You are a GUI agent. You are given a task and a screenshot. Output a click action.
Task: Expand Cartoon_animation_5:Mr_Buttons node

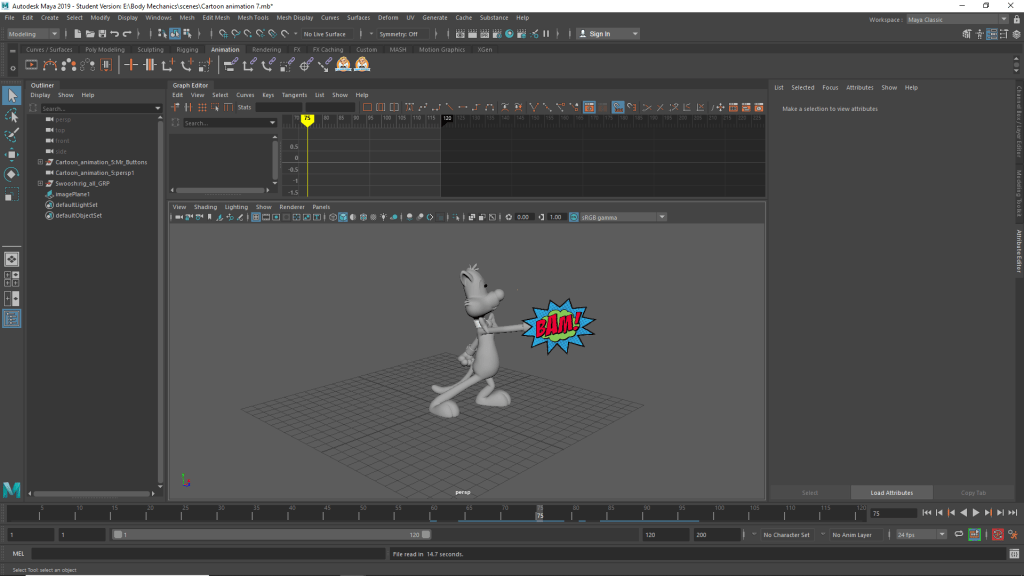(40, 162)
